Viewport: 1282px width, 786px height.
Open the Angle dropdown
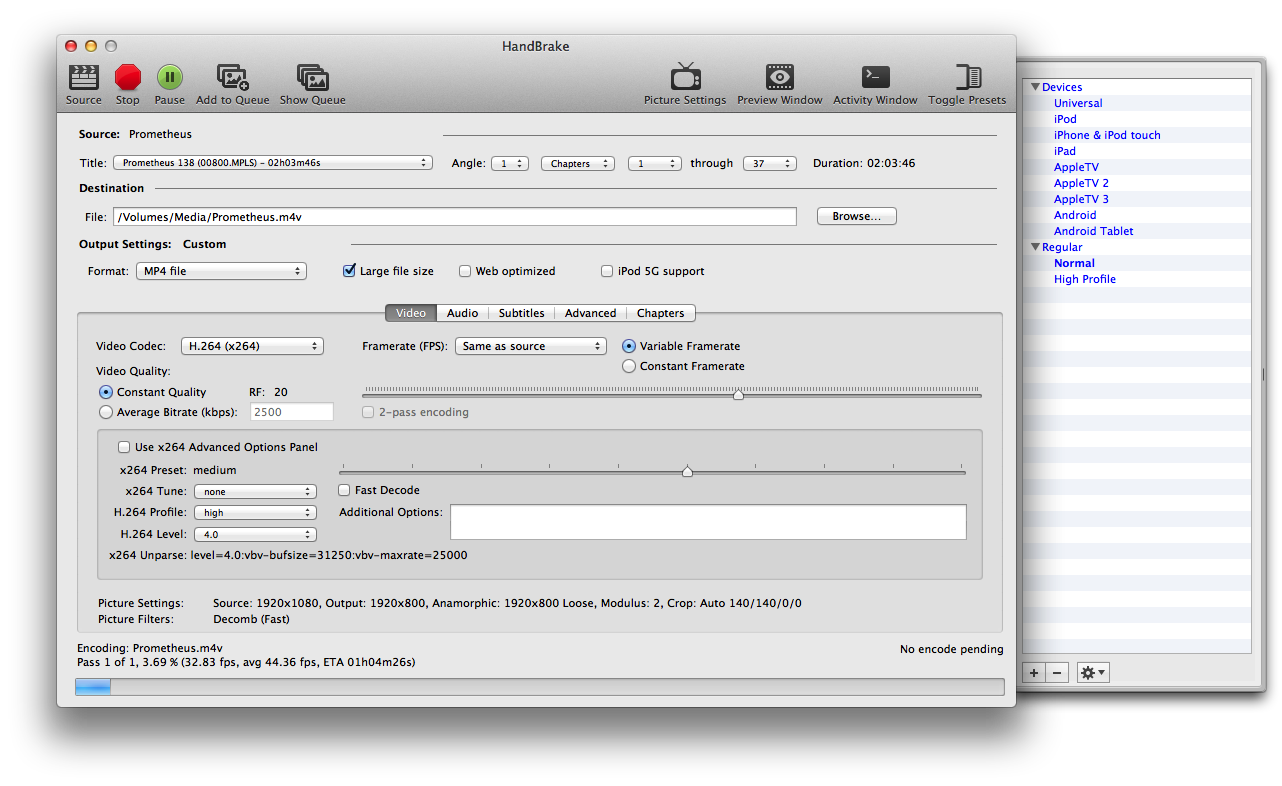[510, 163]
